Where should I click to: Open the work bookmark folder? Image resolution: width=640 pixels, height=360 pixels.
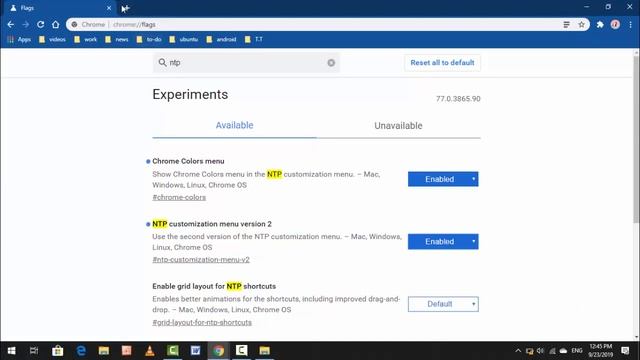(86, 39)
